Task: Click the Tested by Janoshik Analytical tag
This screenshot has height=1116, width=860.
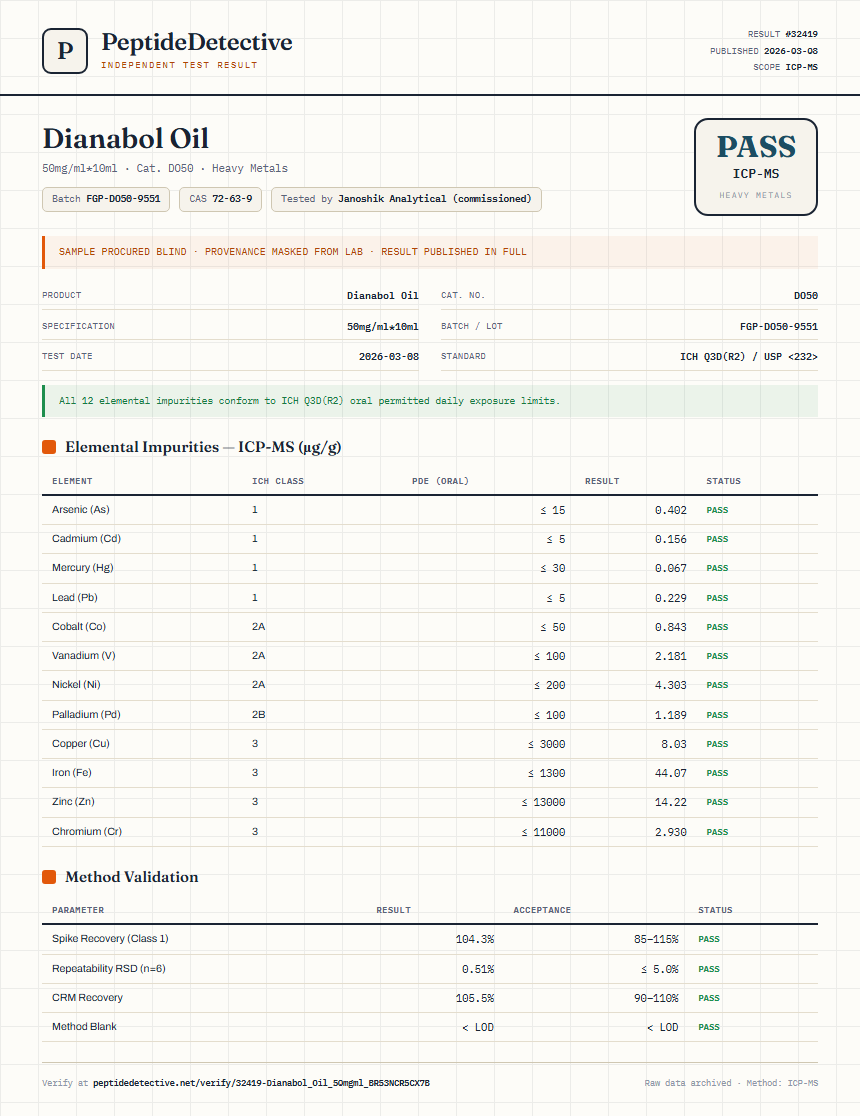Action: [x=406, y=199]
